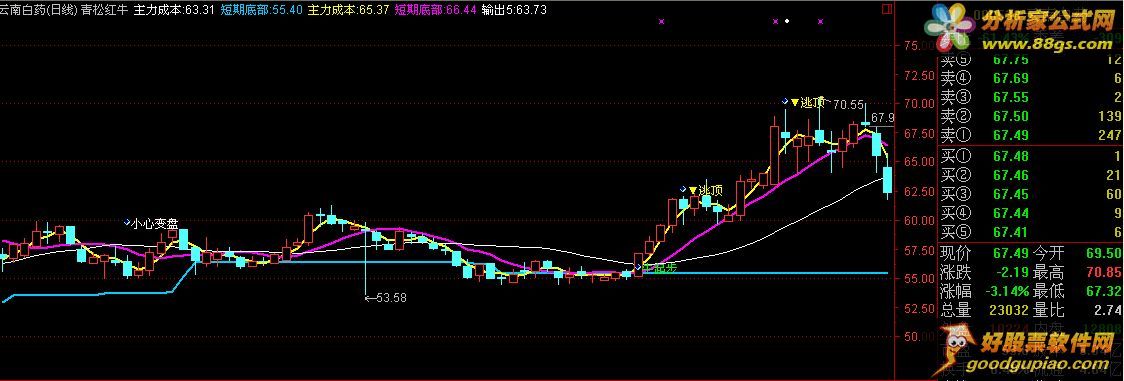Screen dimensions: 1124x381
Task: Select the 买① bid row at 67.48
Action: (x=1031, y=156)
